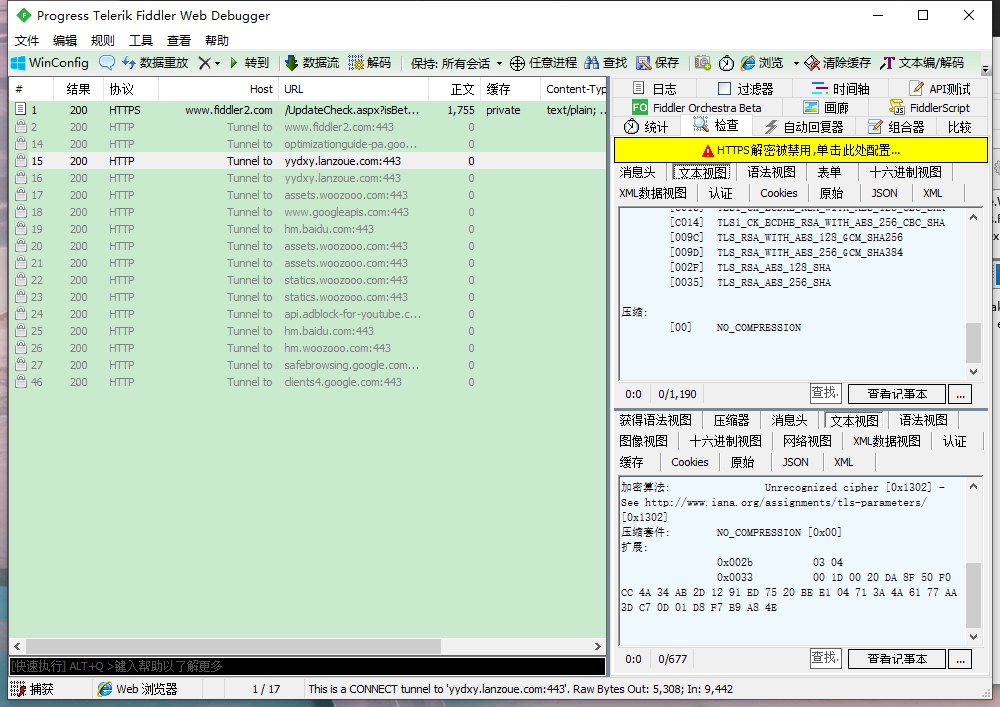Select the response 压缩器 tab

732,420
